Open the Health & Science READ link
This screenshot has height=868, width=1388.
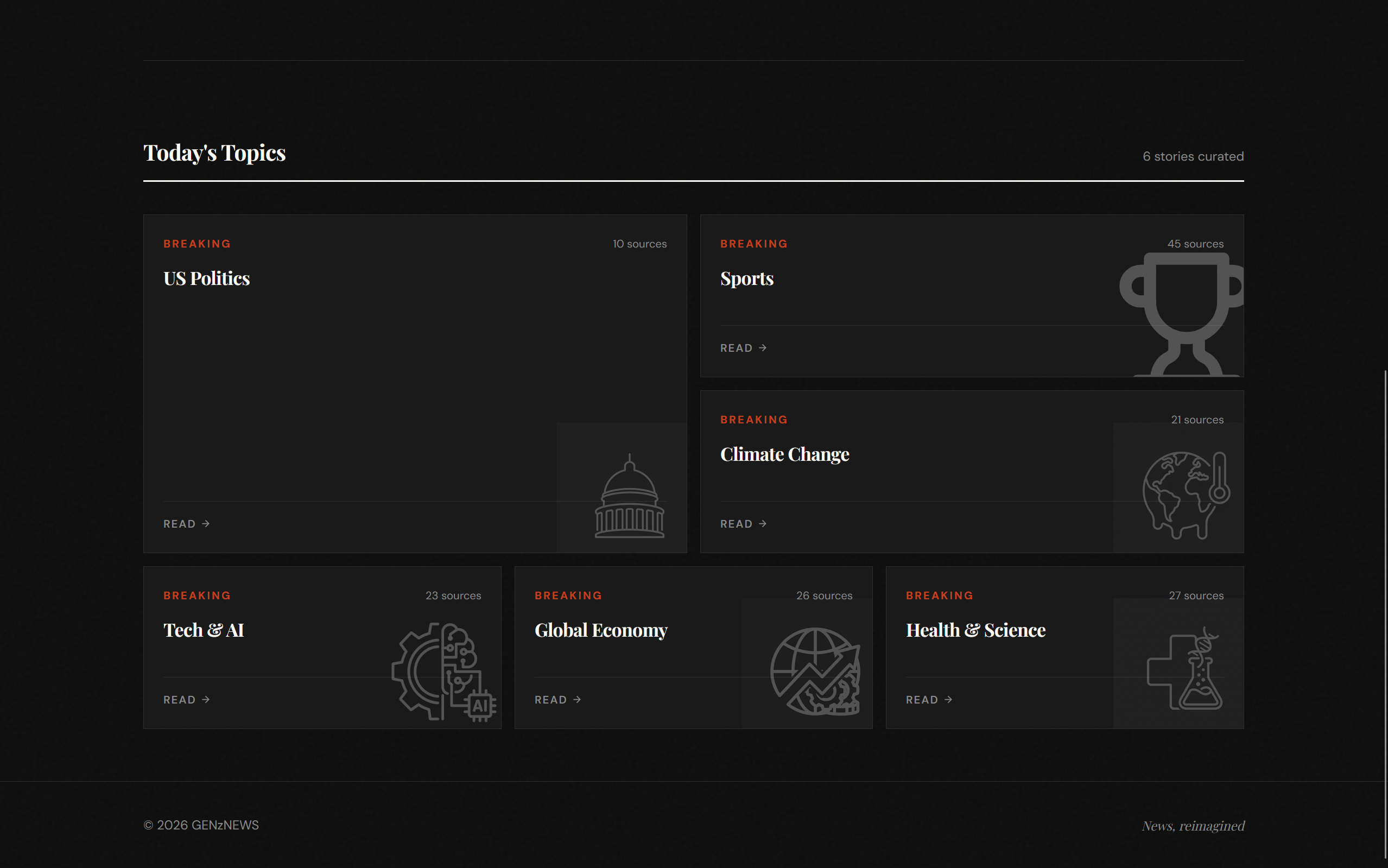922,699
